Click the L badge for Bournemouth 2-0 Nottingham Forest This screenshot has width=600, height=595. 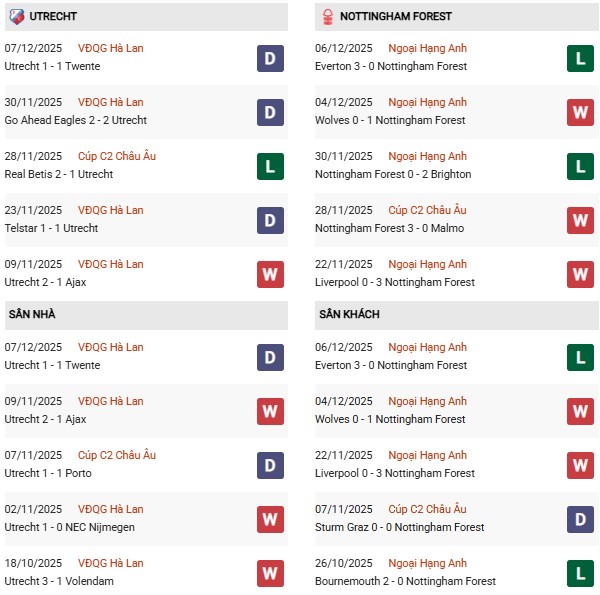tap(581, 574)
